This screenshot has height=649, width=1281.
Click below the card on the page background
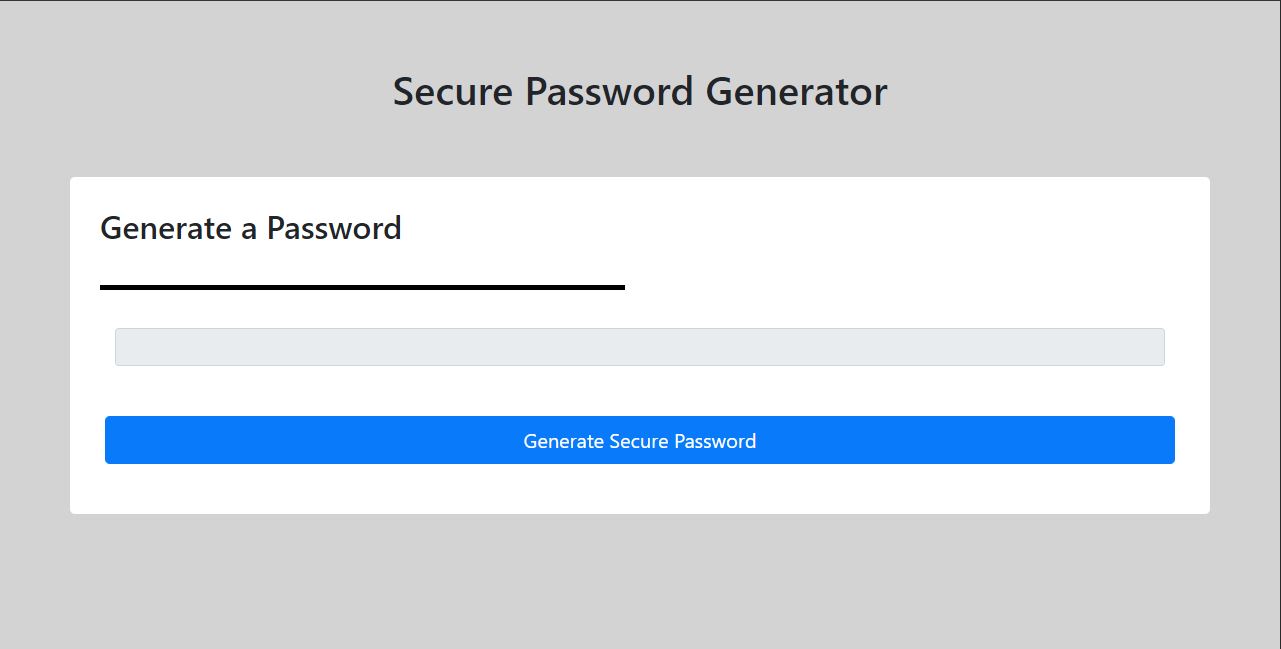[x=639, y=580]
